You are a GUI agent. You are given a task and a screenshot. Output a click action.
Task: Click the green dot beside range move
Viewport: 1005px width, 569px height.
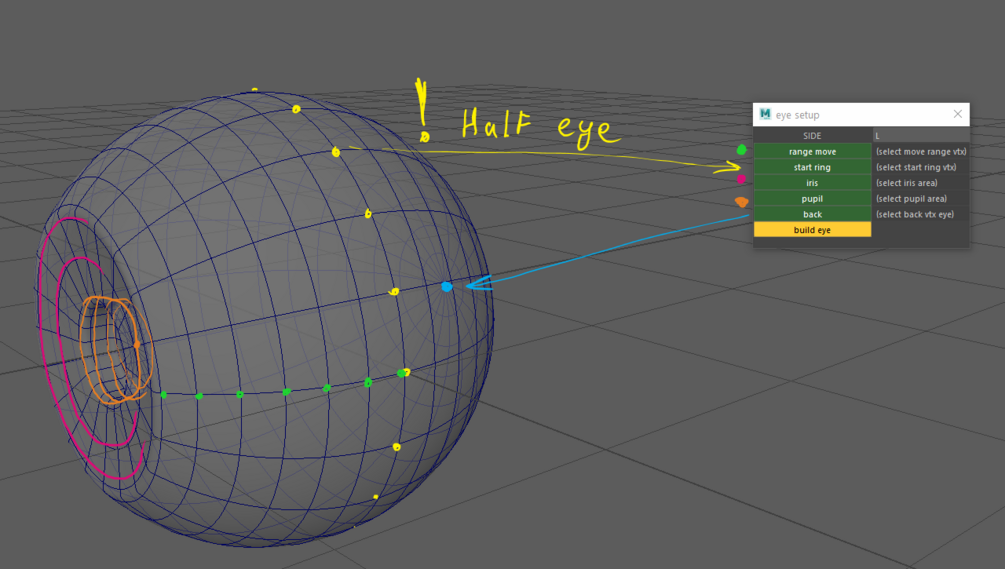point(742,150)
